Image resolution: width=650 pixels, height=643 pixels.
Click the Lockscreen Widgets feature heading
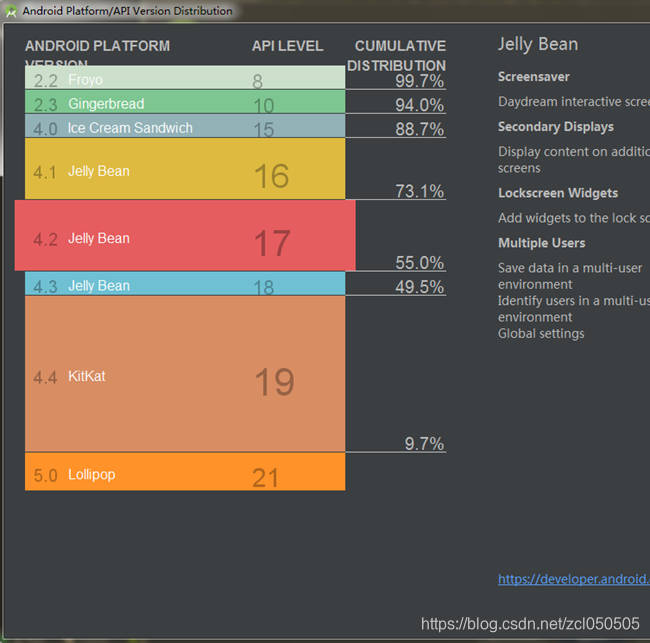click(x=558, y=193)
